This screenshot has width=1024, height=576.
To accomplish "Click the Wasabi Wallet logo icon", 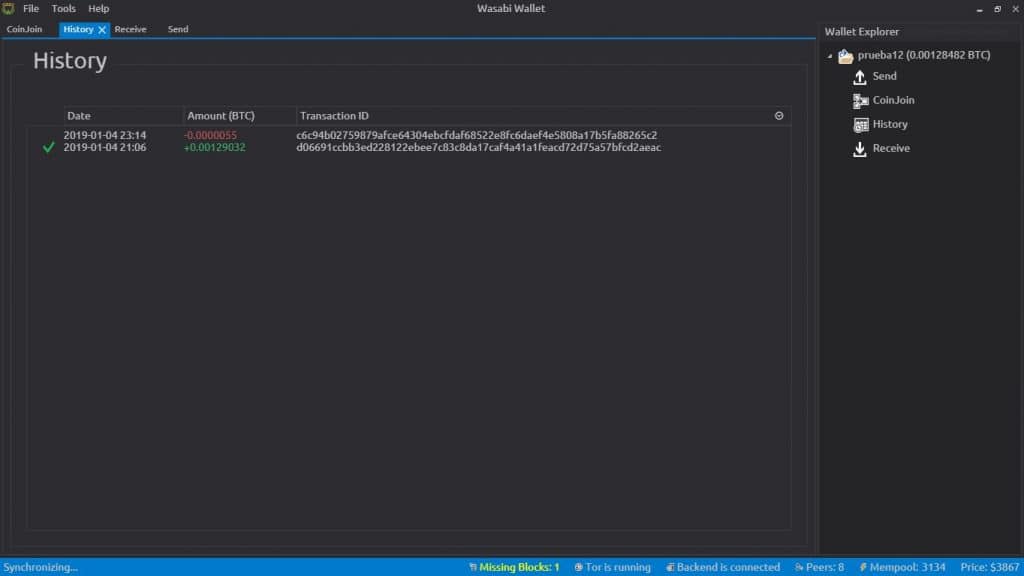I will click(8, 9).
